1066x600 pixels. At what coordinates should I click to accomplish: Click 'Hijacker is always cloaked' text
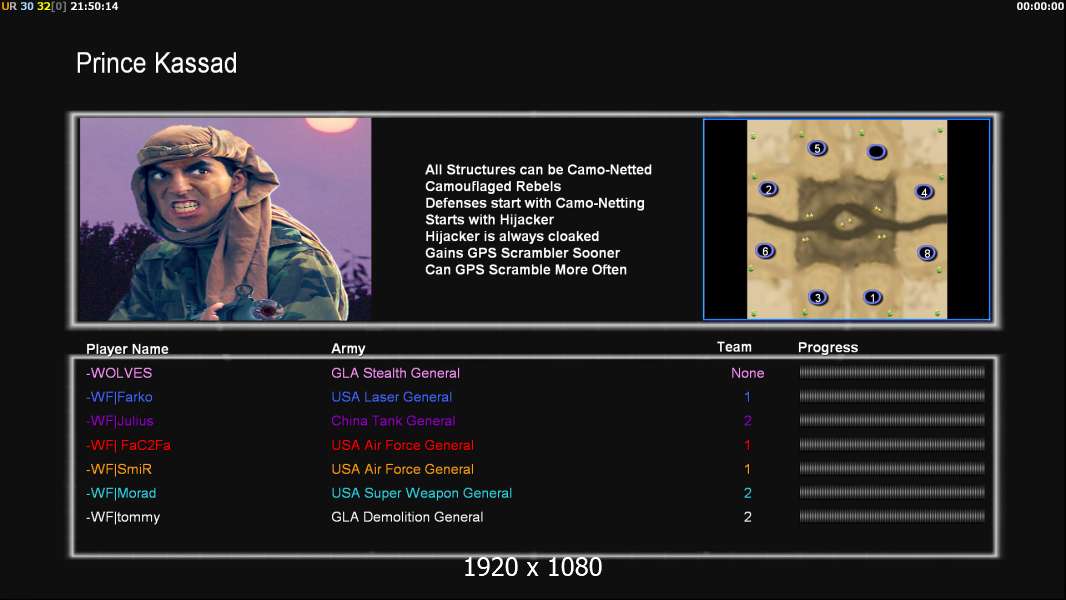(512, 236)
